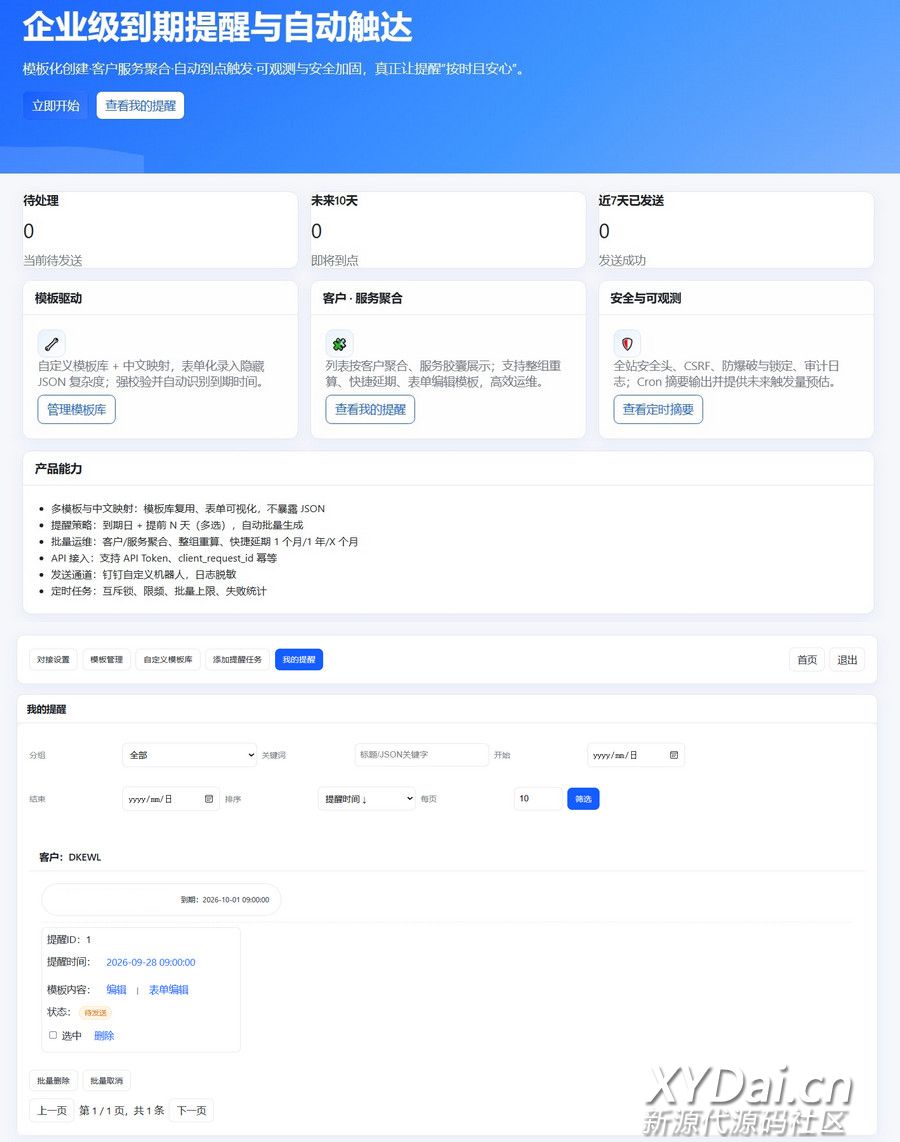Open the calendar picker for 结束 date
The width and height of the screenshot is (900, 1142).
pyautogui.click(x=209, y=799)
